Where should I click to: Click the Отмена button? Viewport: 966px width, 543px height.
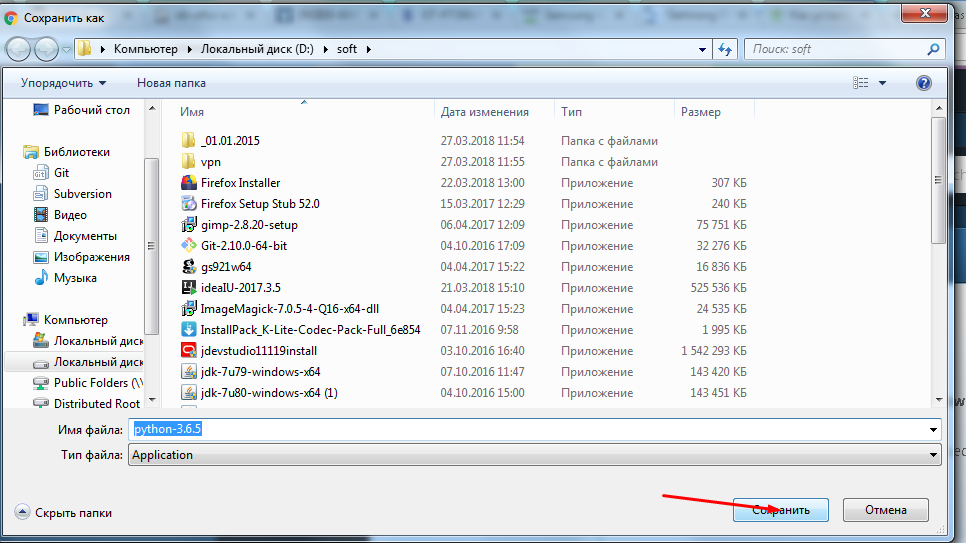[x=885, y=510]
